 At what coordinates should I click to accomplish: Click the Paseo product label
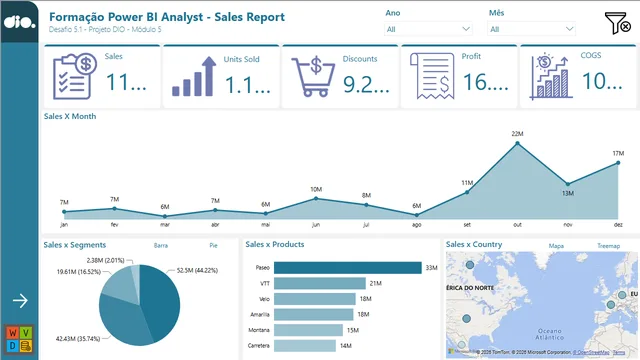tap(262, 268)
